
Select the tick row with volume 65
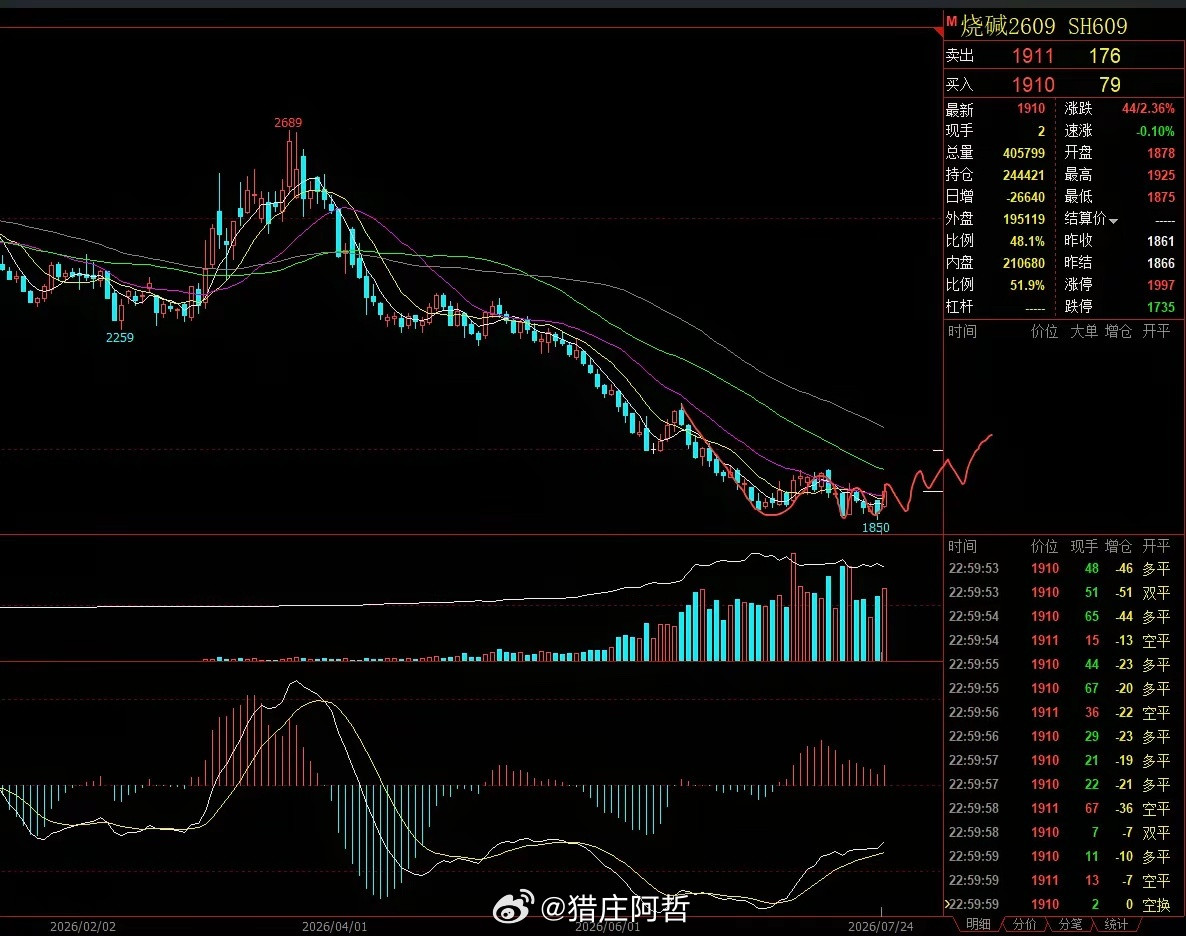pyautogui.click(x=1060, y=616)
